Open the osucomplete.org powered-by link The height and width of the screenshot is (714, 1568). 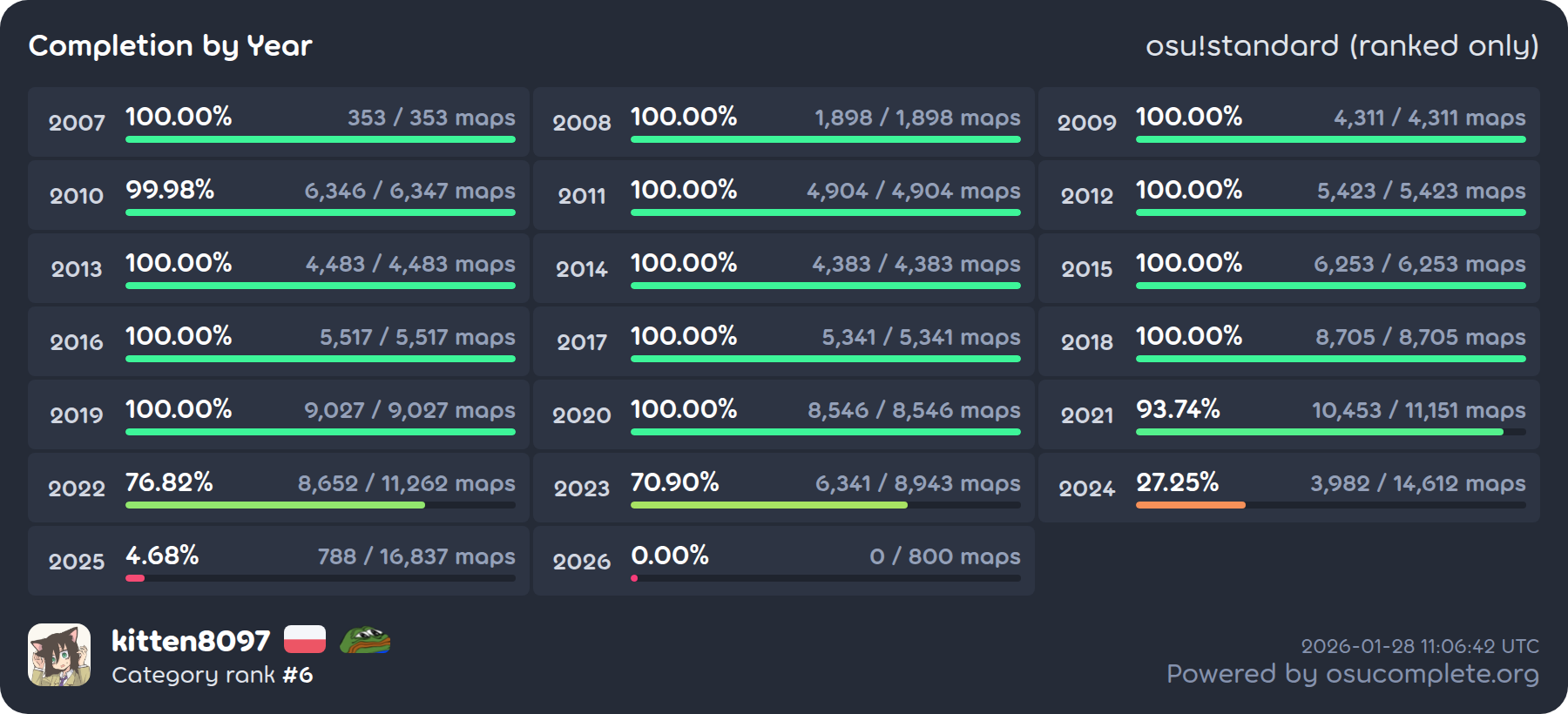pos(1352,674)
